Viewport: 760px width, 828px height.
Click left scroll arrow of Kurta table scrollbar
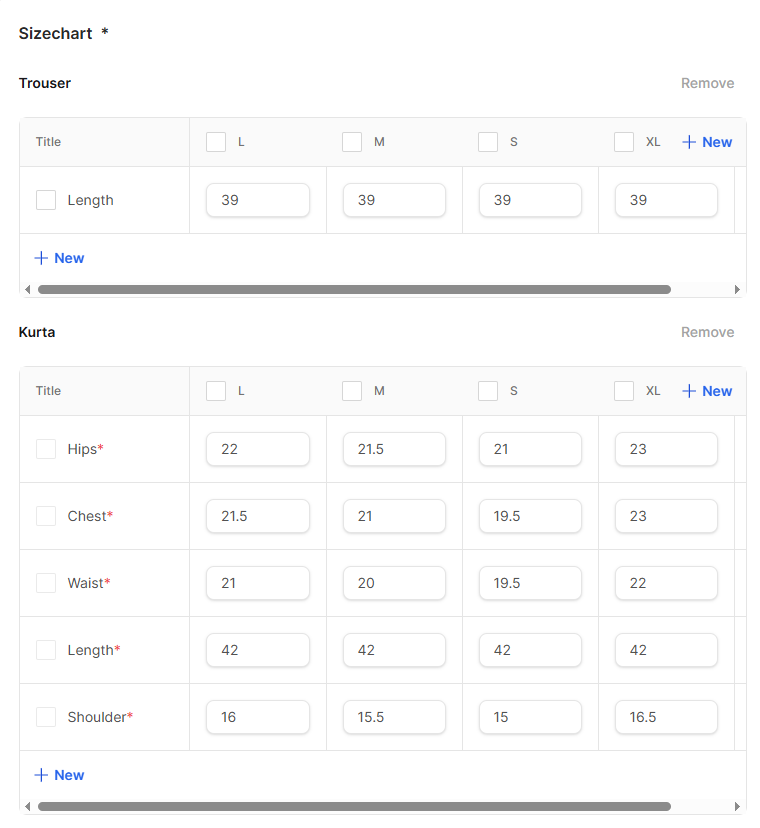coord(27,806)
